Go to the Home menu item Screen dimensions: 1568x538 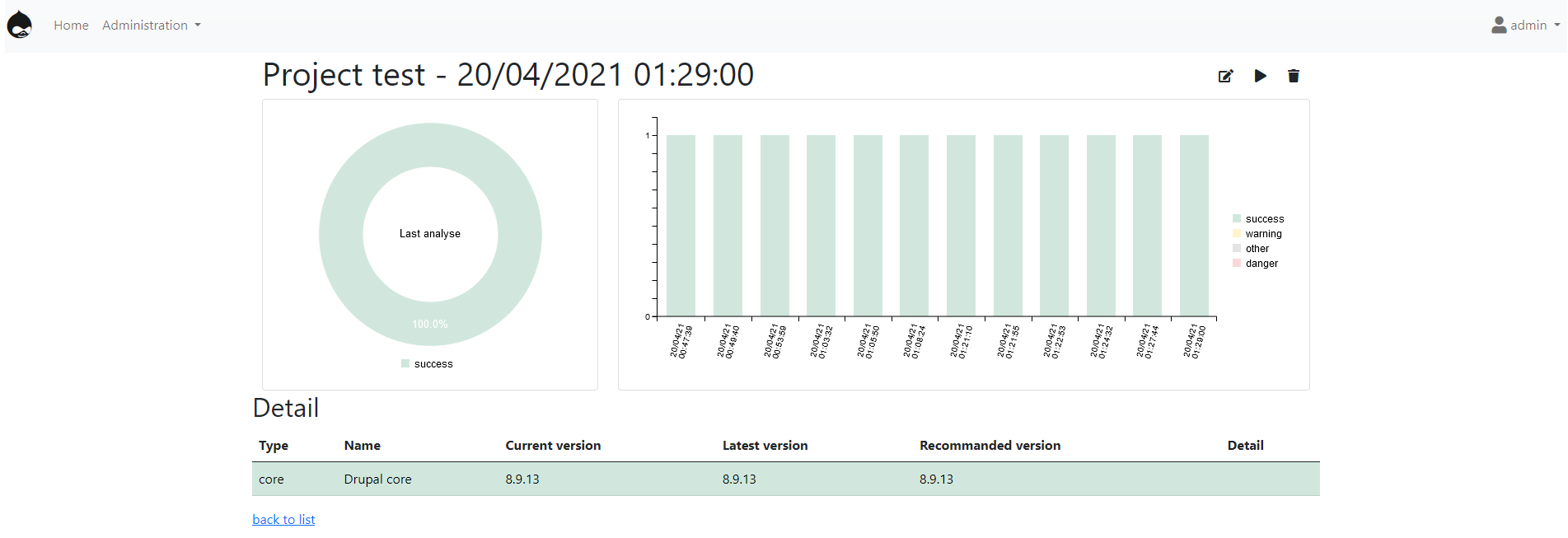[x=71, y=26]
